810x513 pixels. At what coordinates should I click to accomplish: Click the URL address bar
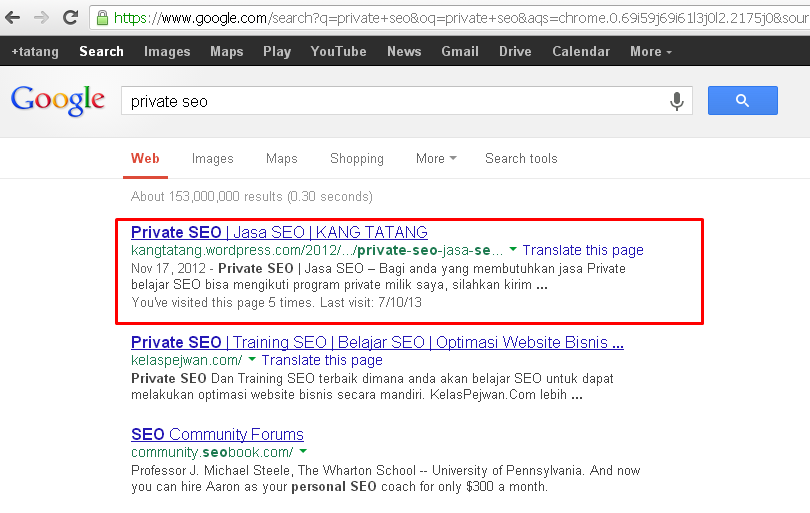click(x=449, y=18)
